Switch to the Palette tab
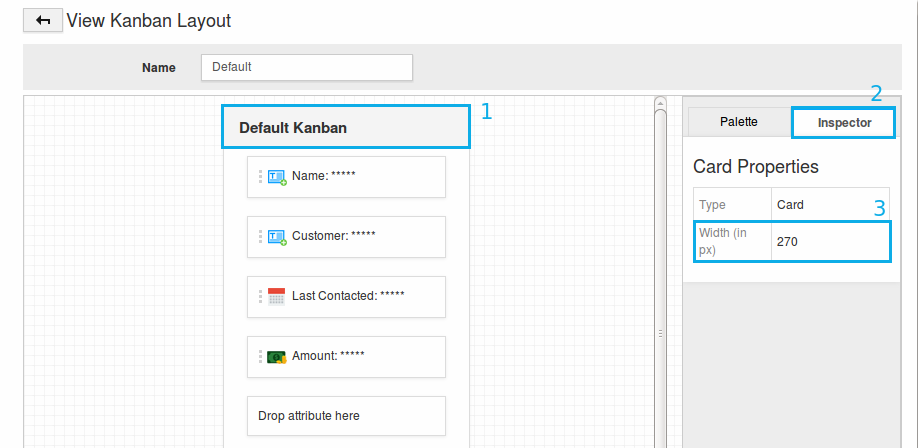 pos(739,122)
